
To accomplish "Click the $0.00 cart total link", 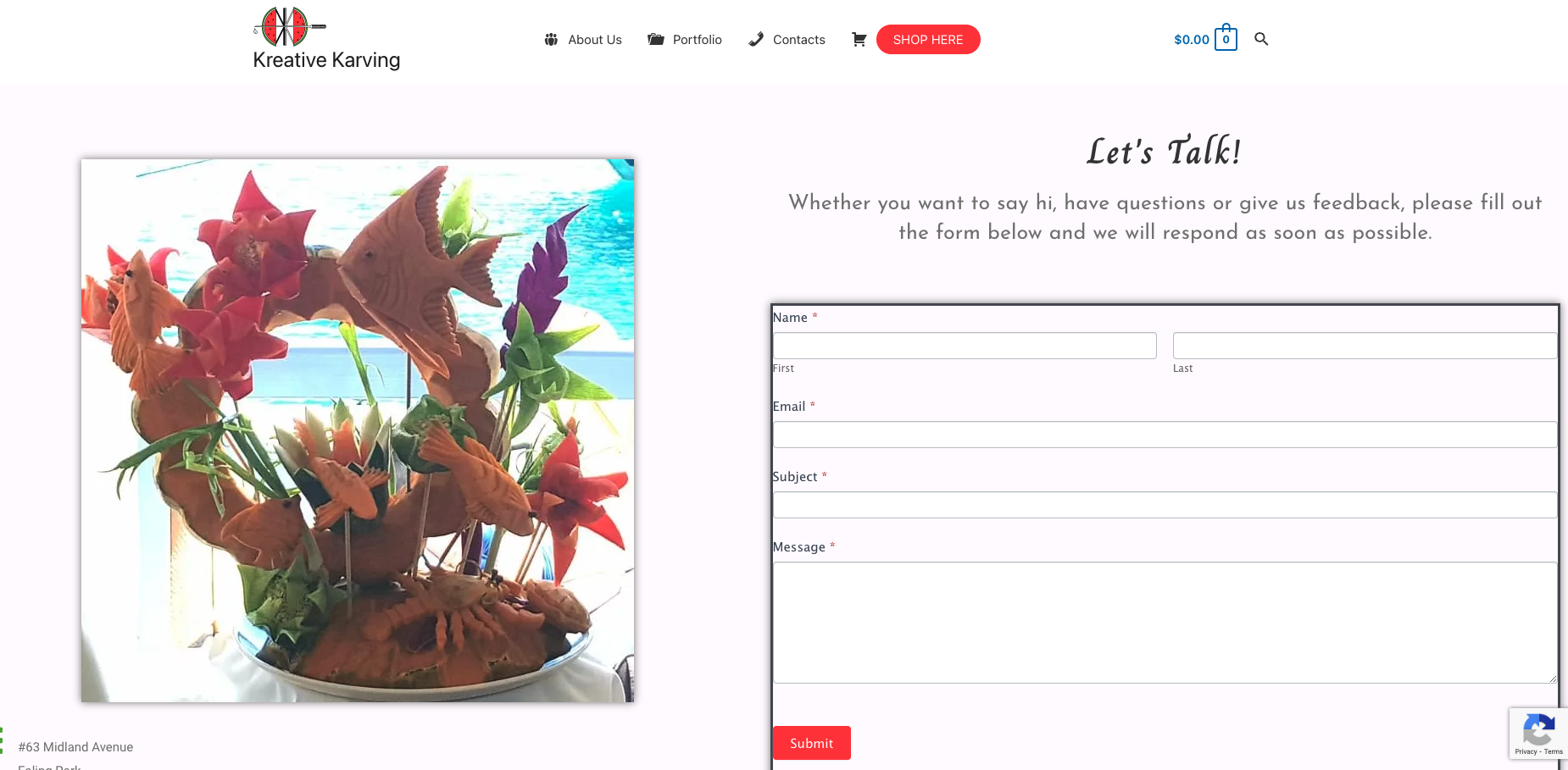I will click(1192, 40).
